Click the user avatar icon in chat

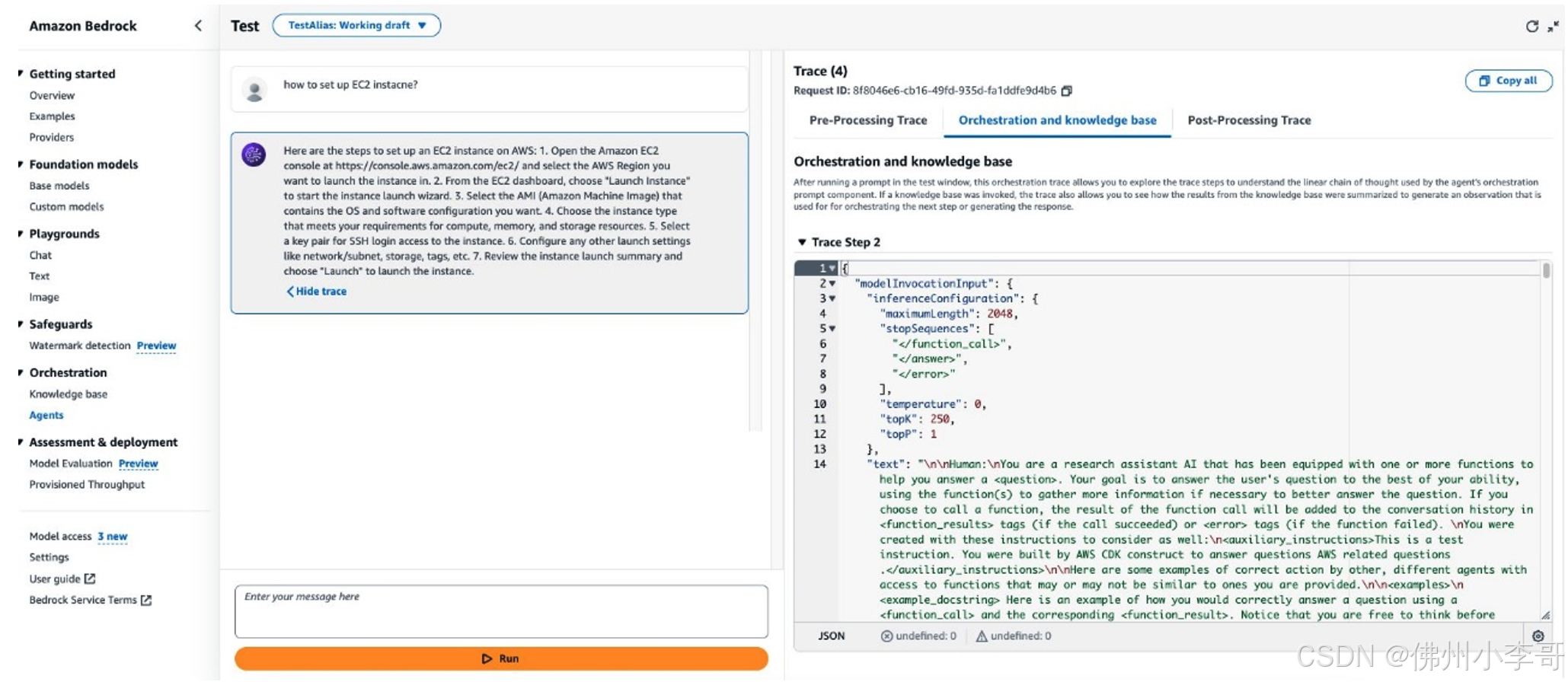coord(254,90)
